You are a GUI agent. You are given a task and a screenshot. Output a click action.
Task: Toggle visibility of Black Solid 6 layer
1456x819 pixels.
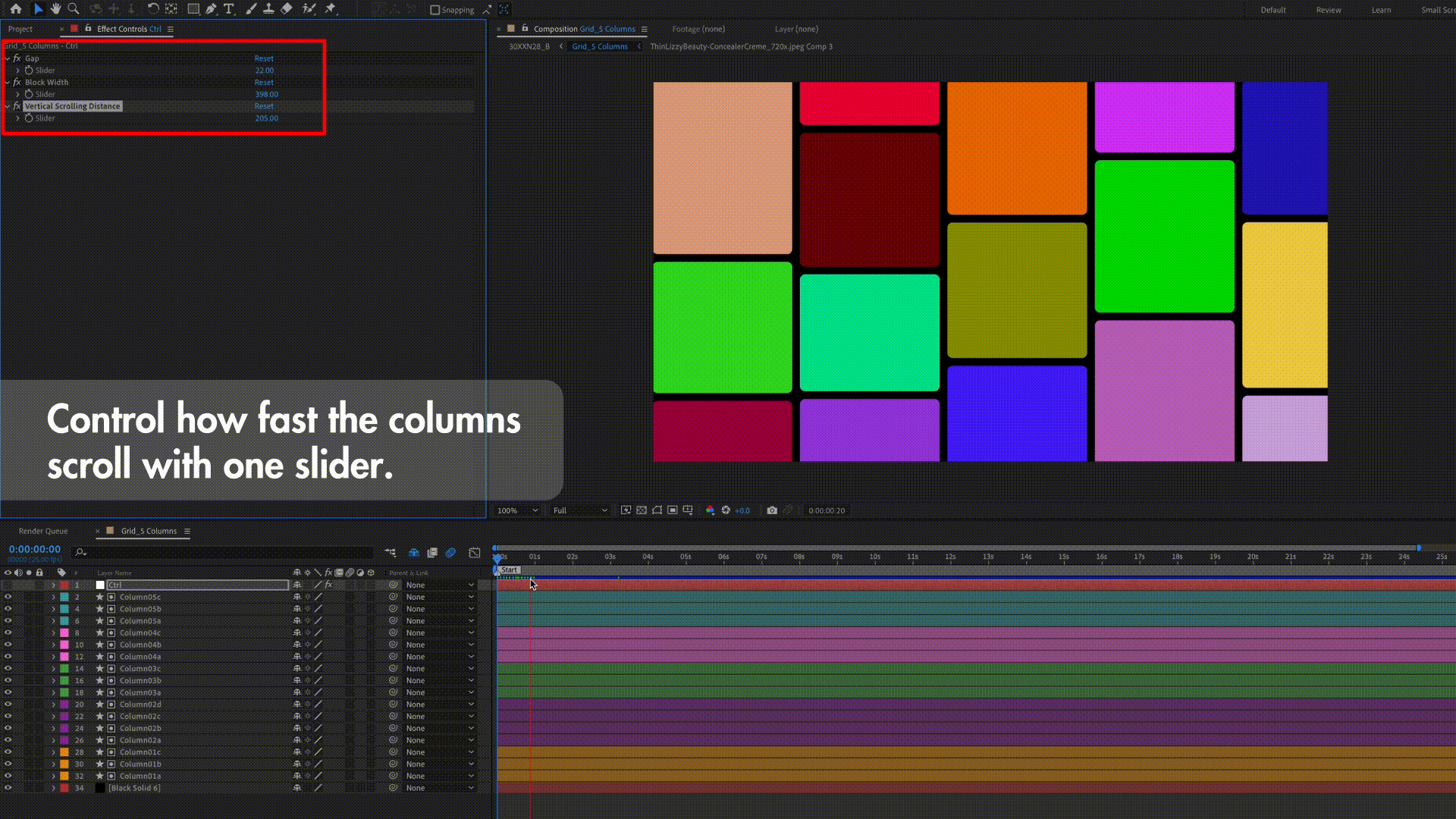[8, 788]
